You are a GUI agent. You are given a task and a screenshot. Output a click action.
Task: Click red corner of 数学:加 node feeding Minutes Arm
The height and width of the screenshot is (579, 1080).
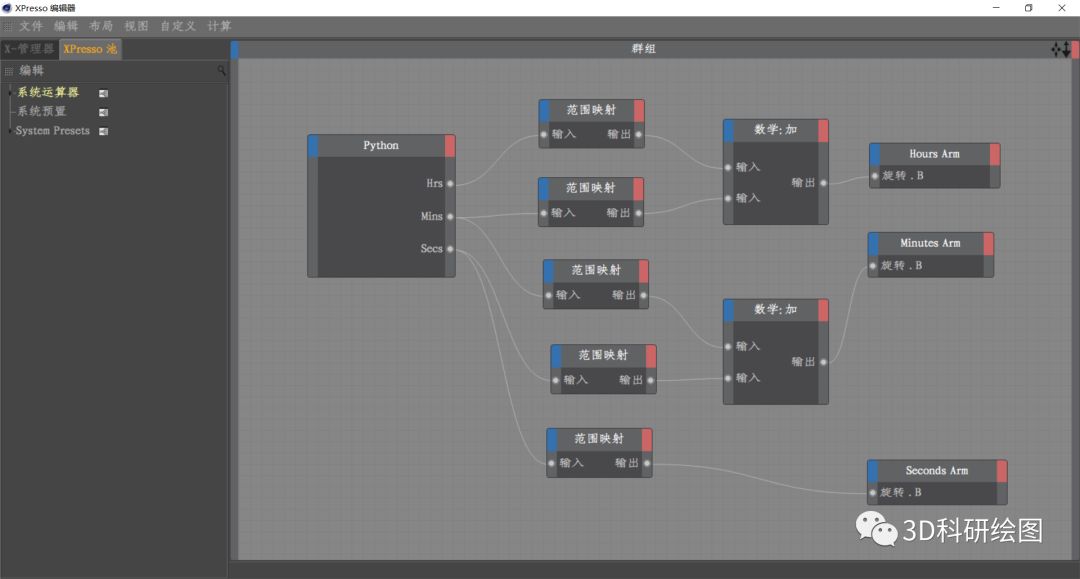tap(823, 310)
